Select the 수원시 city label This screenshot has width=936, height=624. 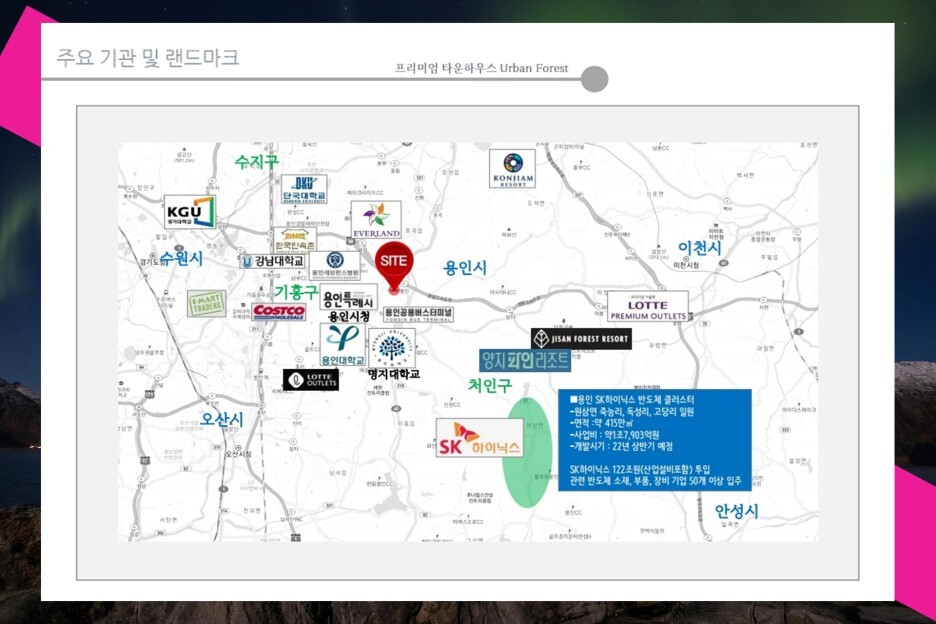[181, 259]
